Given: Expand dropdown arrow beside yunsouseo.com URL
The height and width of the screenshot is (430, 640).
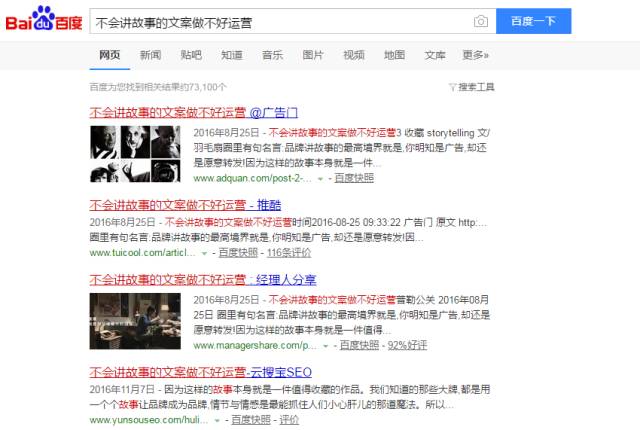Looking at the screenshot, I should (217, 420).
